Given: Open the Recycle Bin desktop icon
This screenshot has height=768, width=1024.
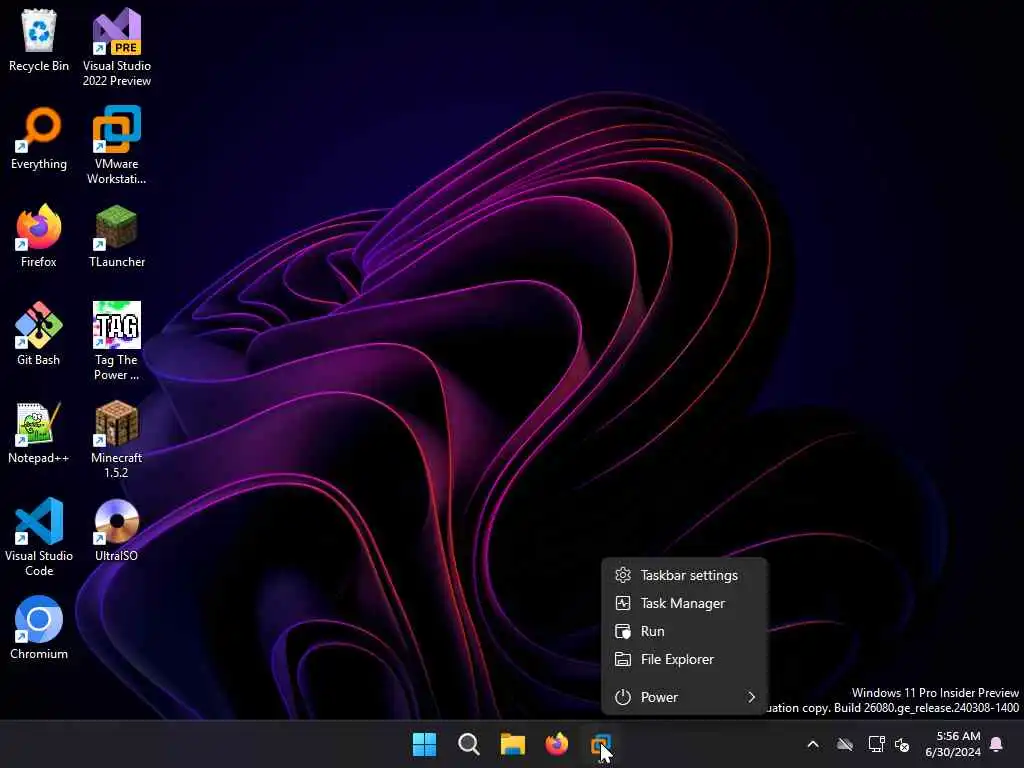Looking at the screenshot, I should tap(39, 40).
